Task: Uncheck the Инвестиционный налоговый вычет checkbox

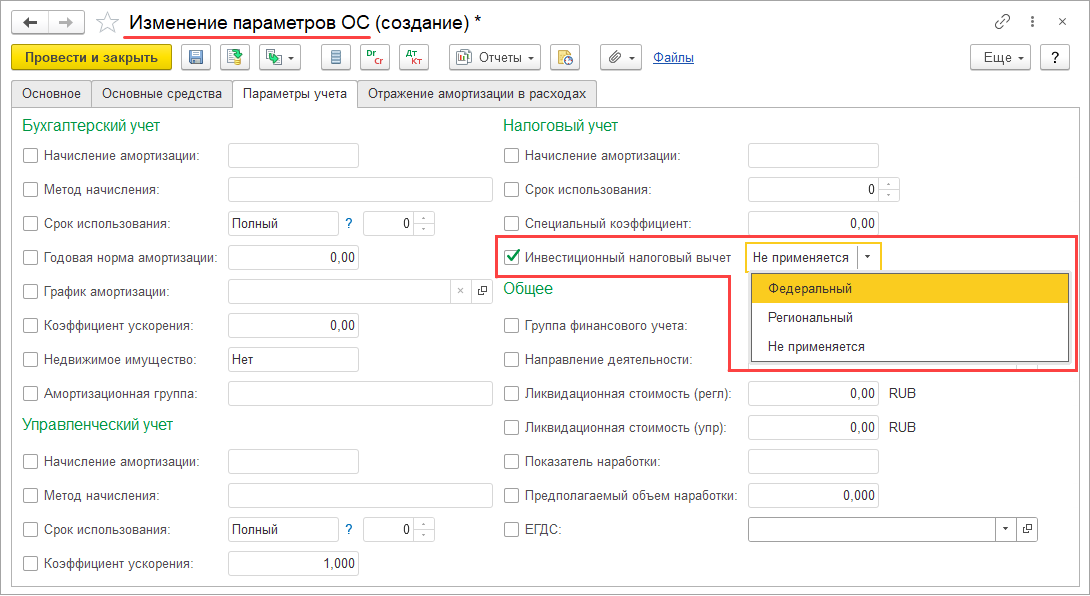Action: coord(512,257)
